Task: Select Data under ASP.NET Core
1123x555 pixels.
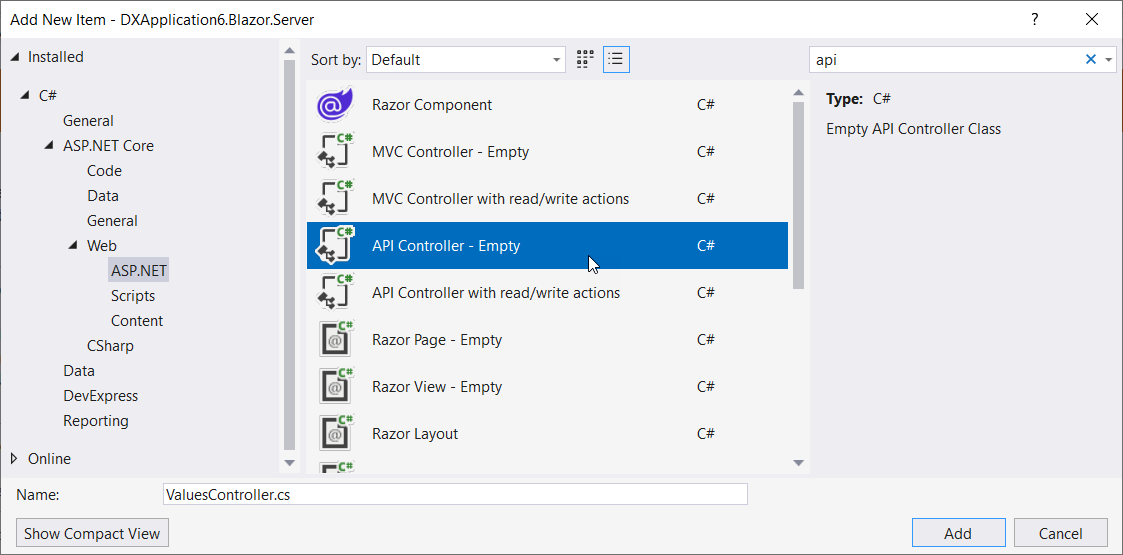Action: coord(103,196)
